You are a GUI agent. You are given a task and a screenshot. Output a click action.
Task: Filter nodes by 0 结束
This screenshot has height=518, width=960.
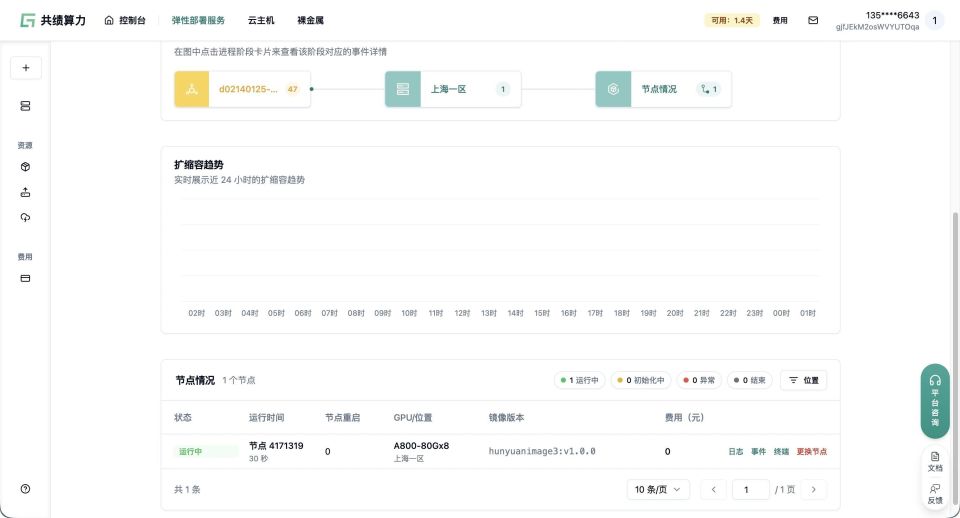pyautogui.click(x=750, y=380)
